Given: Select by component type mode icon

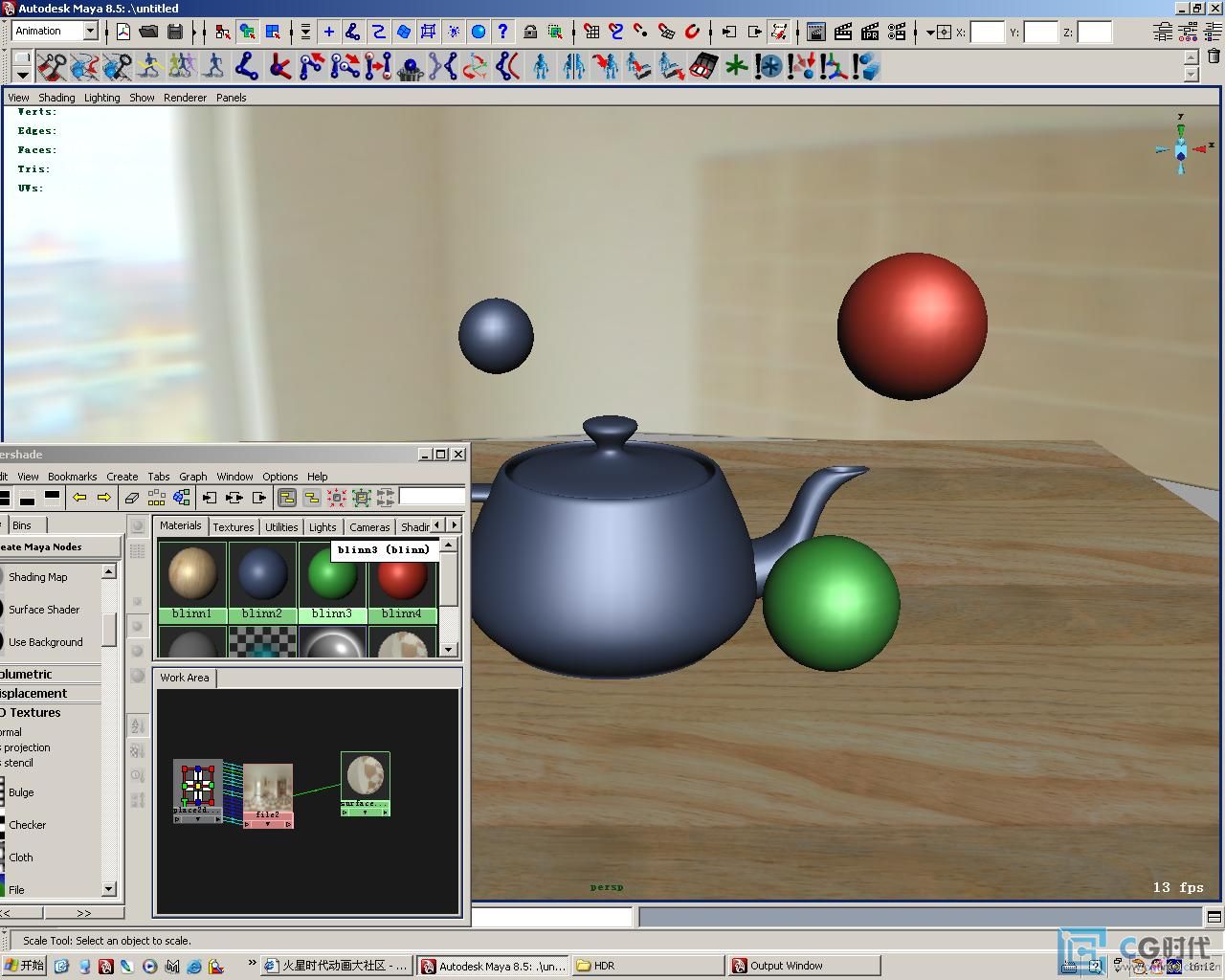Looking at the screenshot, I should (273, 32).
